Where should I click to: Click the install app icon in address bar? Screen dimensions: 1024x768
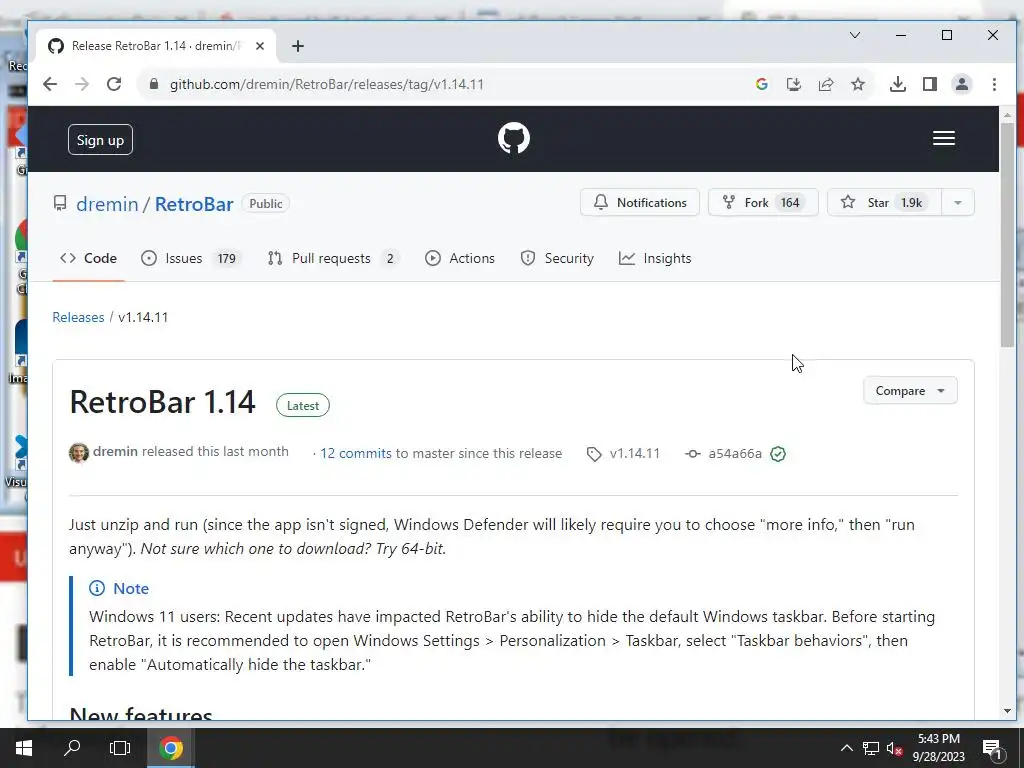coord(793,84)
